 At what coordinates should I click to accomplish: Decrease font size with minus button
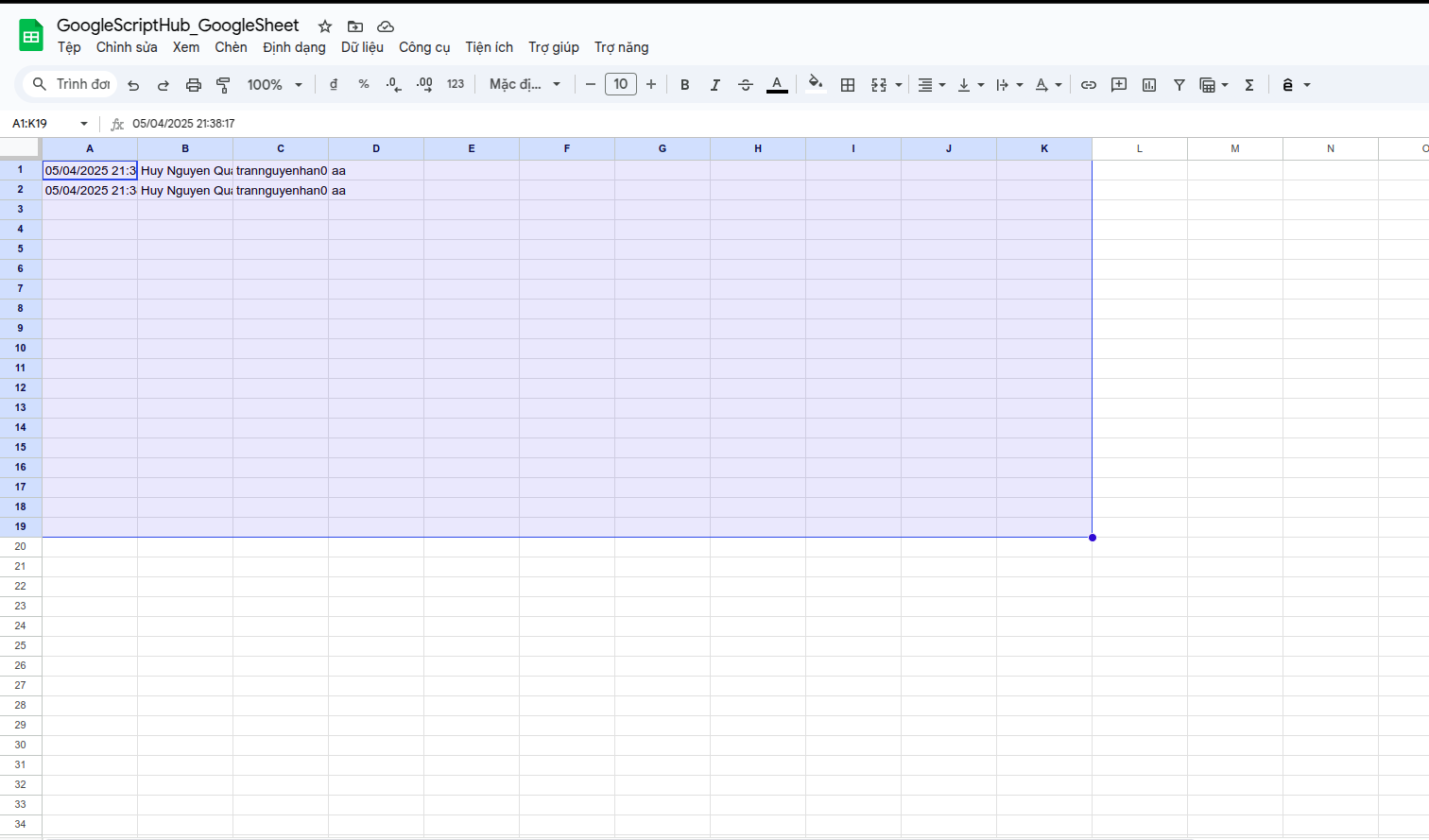click(591, 85)
